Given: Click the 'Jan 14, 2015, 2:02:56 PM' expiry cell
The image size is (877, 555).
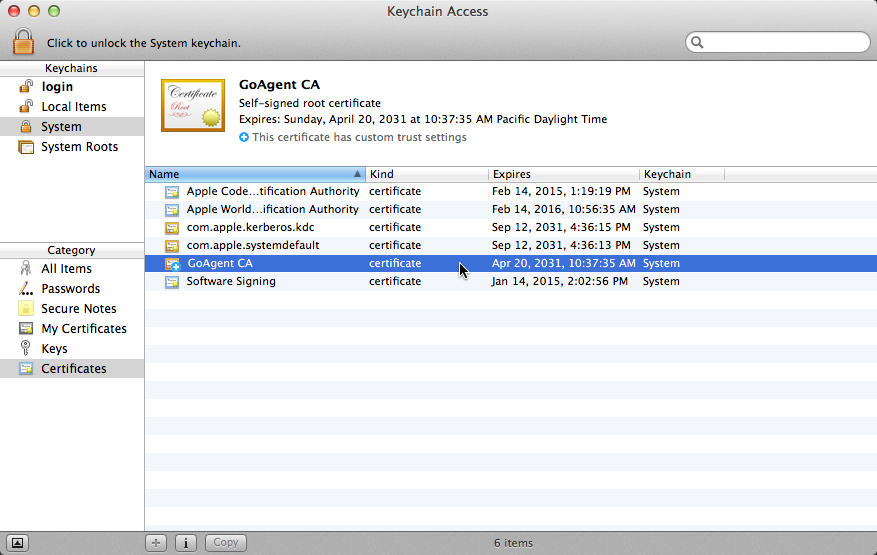Looking at the screenshot, I should point(559,281).
